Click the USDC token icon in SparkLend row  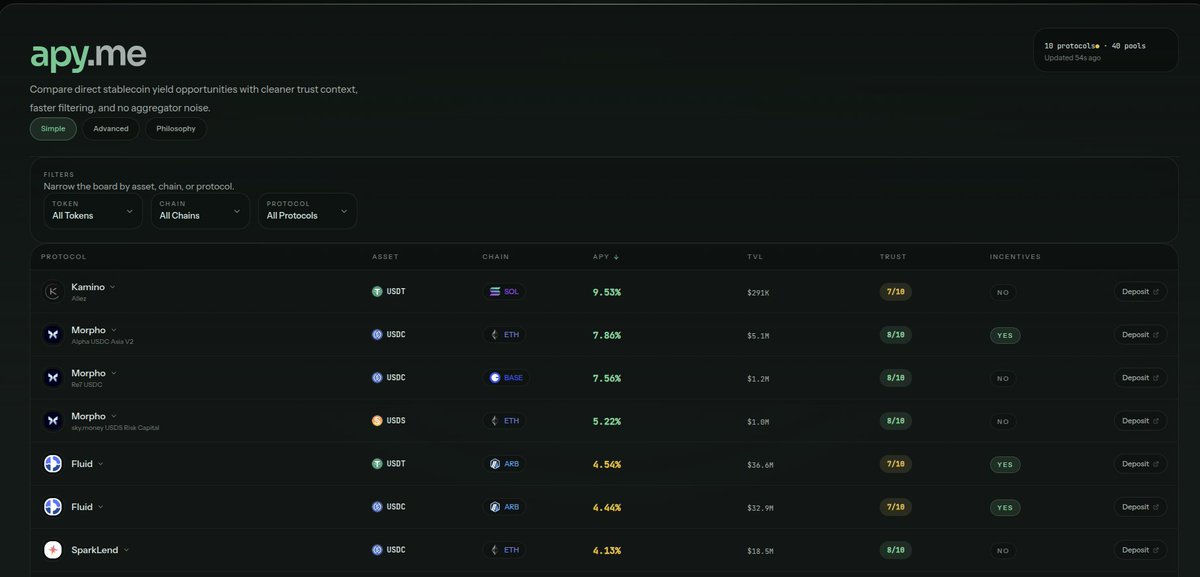[377, 550]
